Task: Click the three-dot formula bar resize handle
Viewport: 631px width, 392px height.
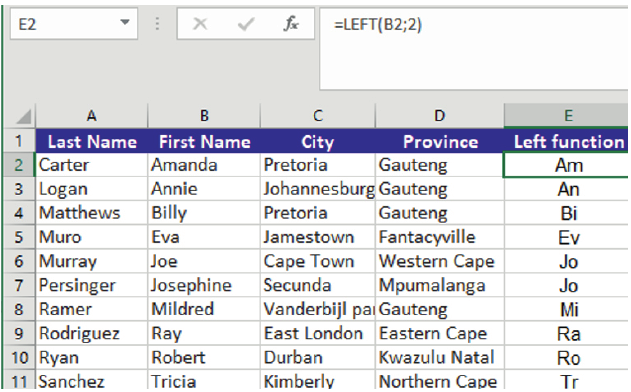Action: (157, 24)
